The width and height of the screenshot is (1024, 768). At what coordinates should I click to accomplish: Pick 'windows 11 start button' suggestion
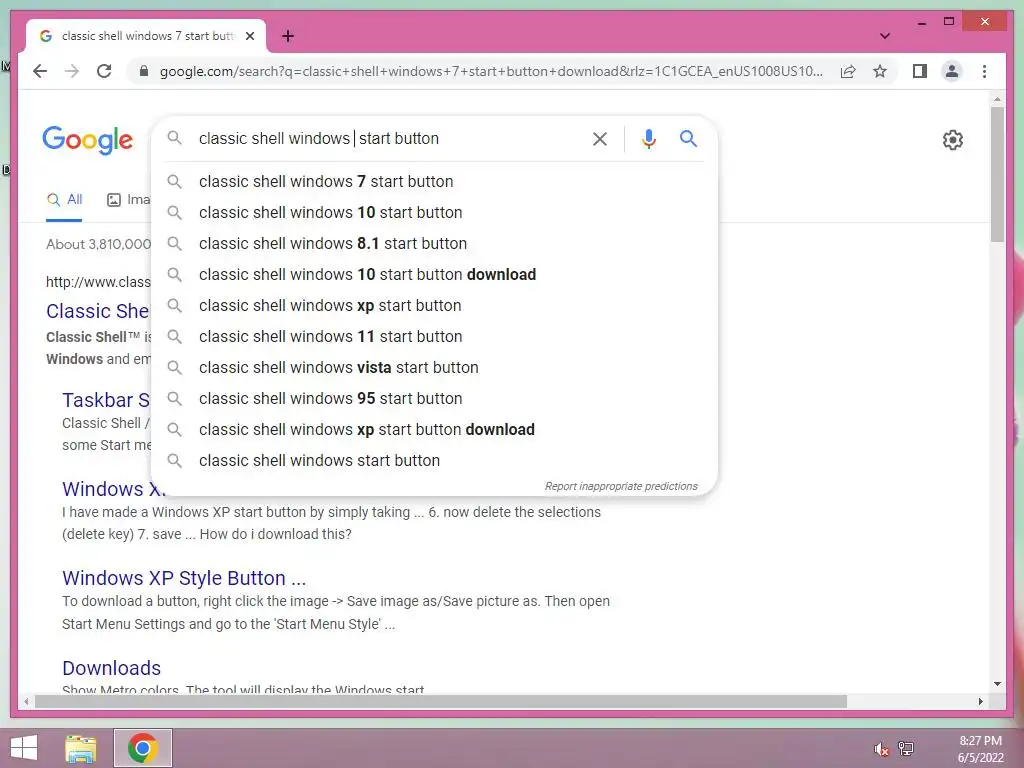tap(434, 336)
